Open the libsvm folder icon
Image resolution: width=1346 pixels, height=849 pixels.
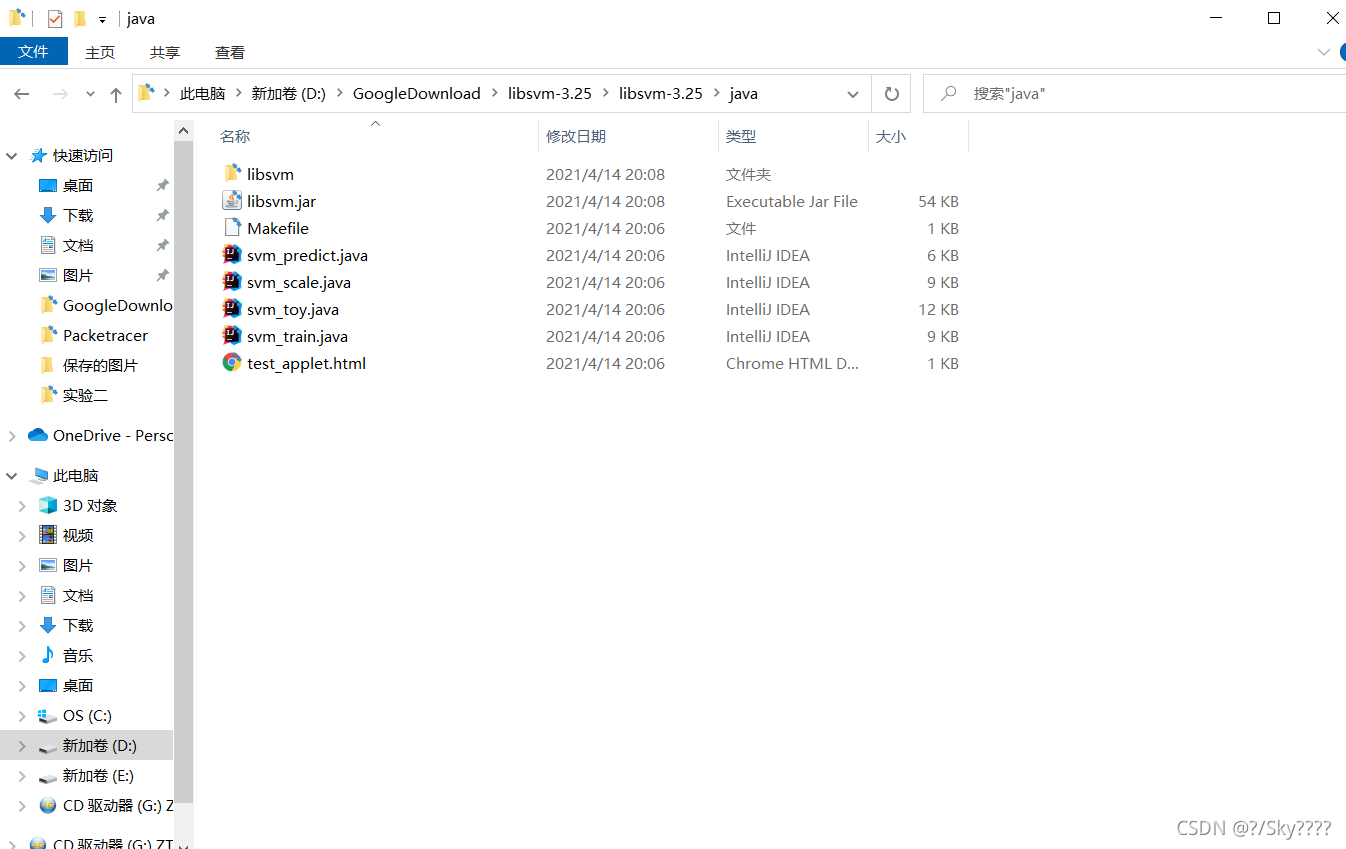click(232, 174)
